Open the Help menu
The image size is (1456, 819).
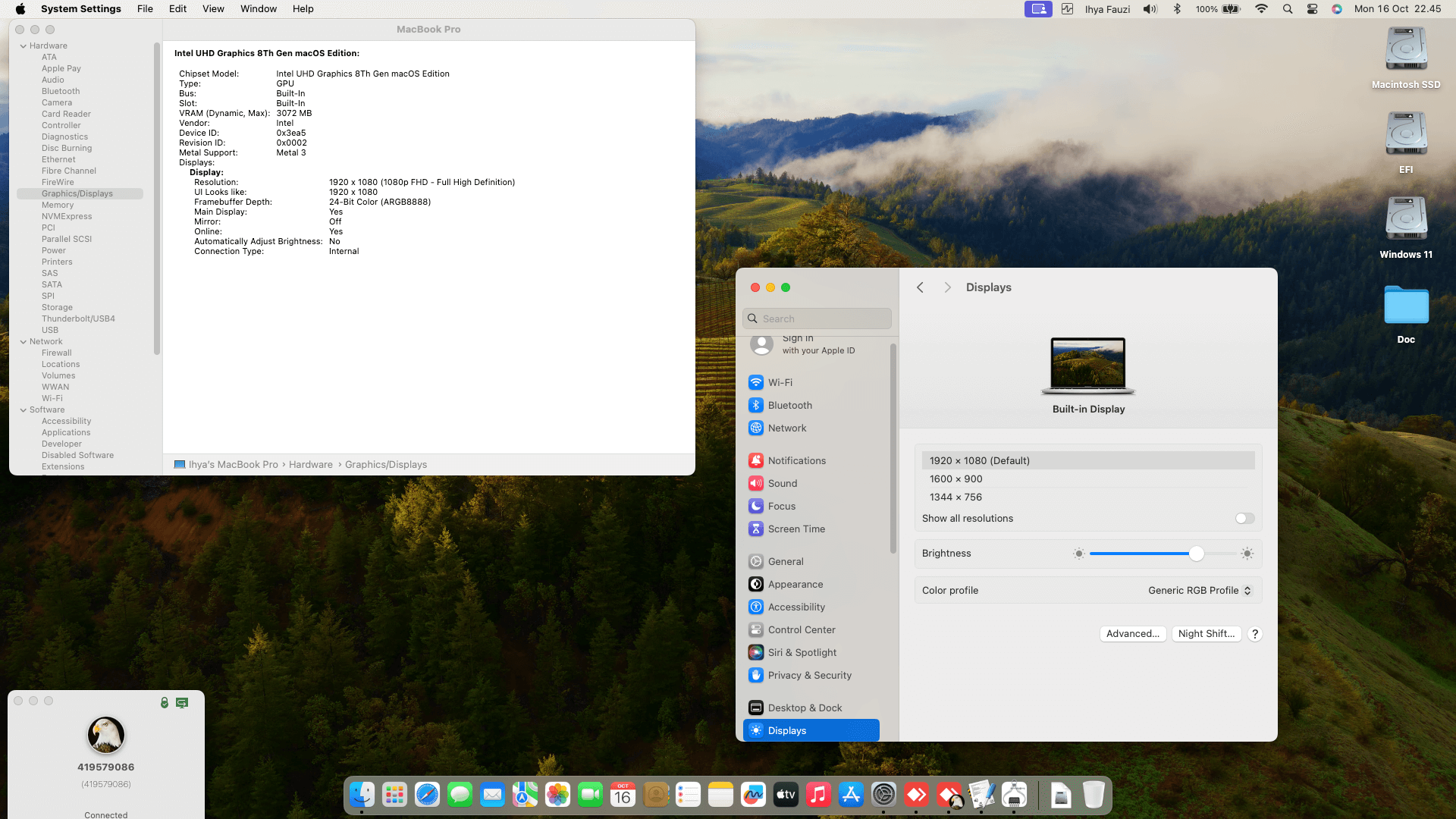(x=303, y=9)
